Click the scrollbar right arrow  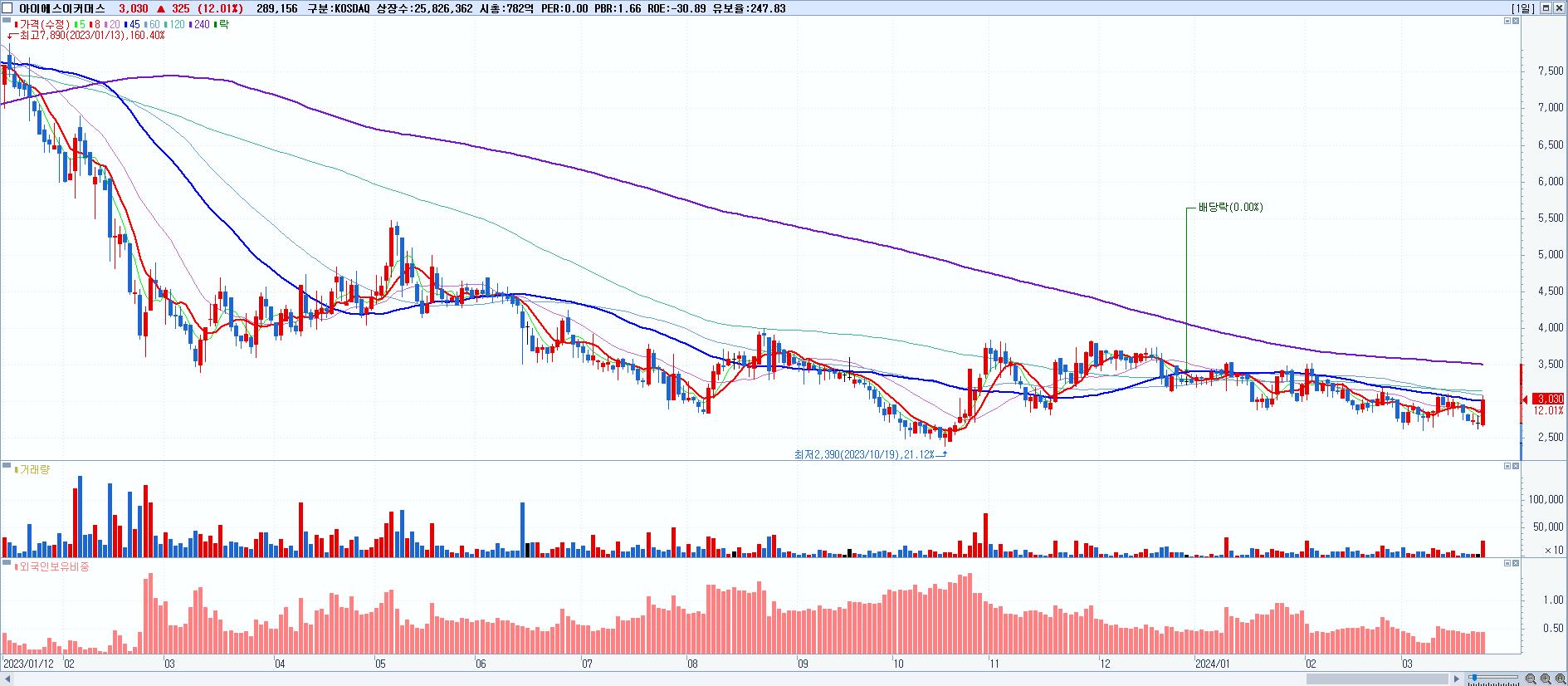coord(1457,679)
